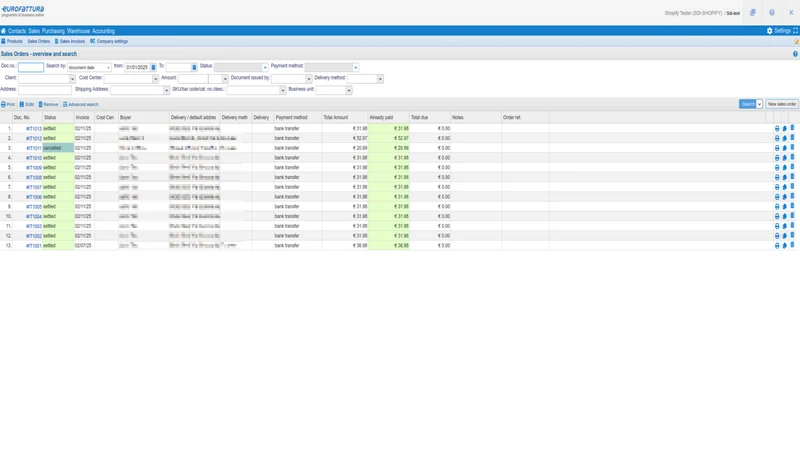Open Company settings in the submenu bar
Viewport: 800px width, 450px height.
coord(109,41)
